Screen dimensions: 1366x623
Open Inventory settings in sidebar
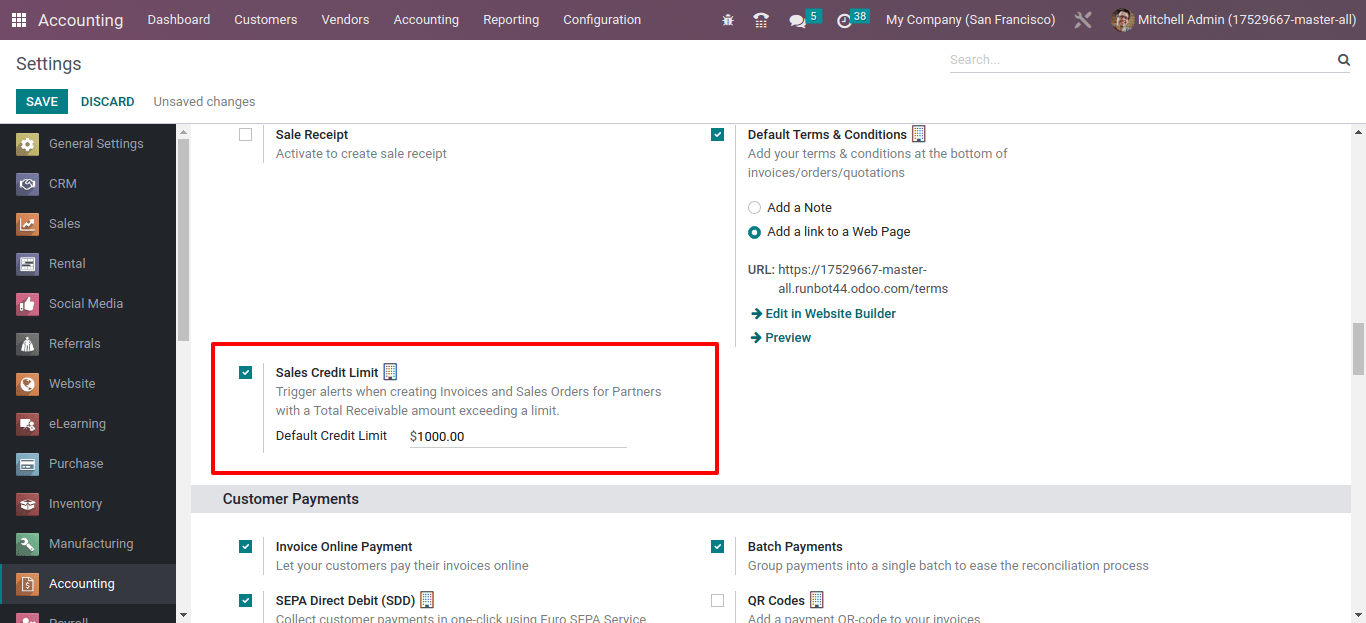pyautogui.click(x=88, y=504)
